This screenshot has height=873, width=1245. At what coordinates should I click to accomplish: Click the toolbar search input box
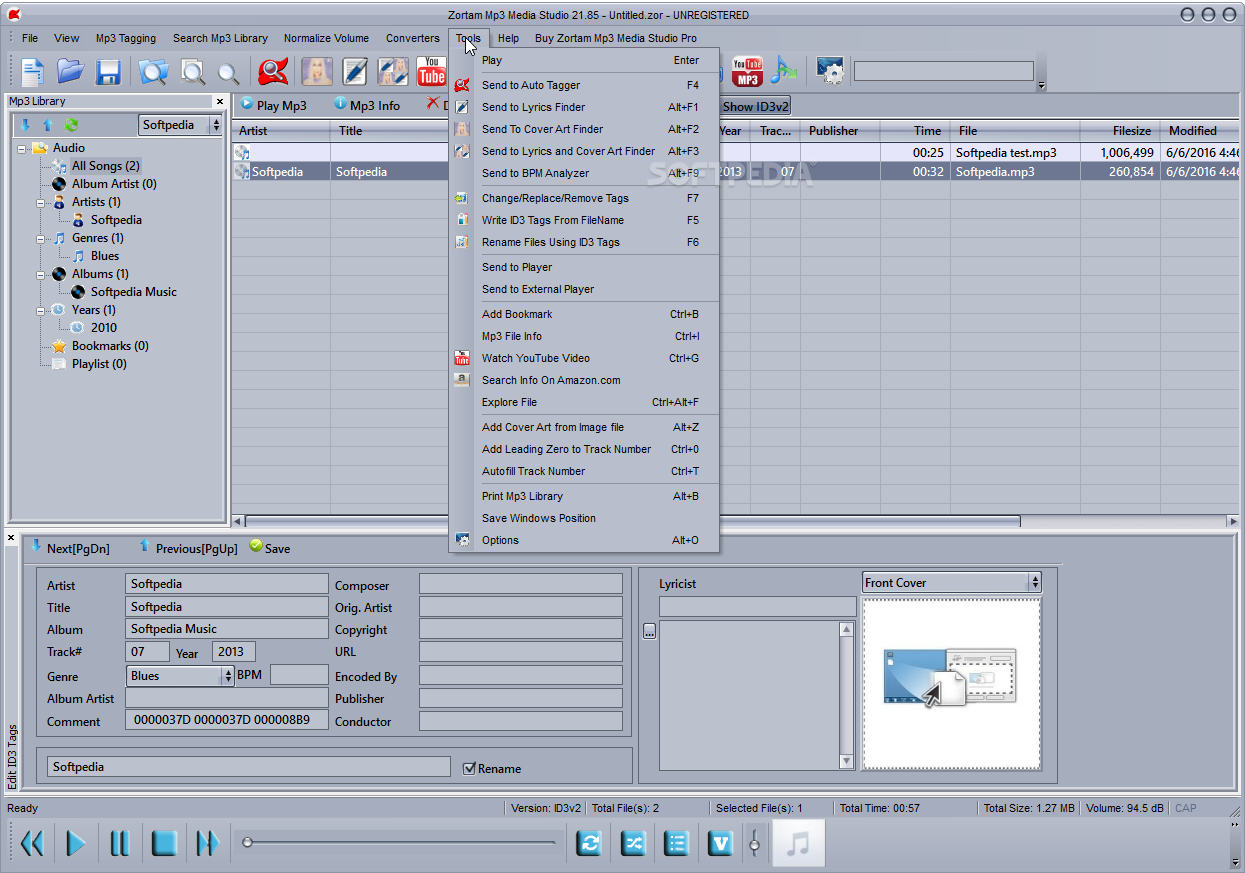943,71
